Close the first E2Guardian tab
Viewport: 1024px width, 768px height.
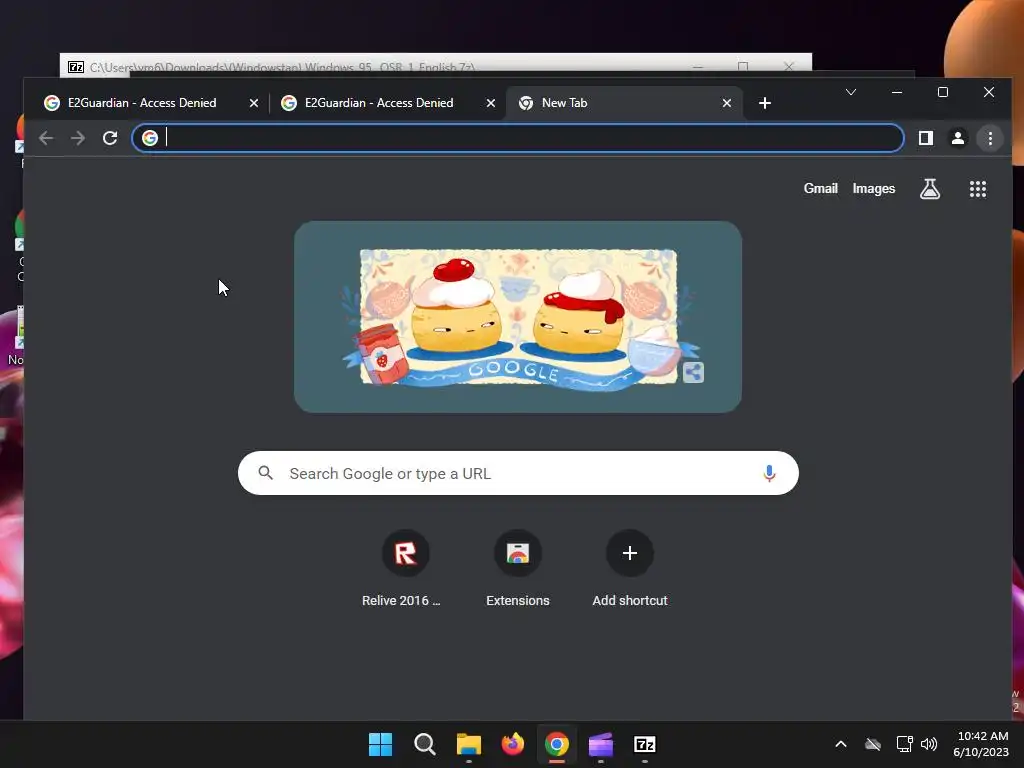254,103
